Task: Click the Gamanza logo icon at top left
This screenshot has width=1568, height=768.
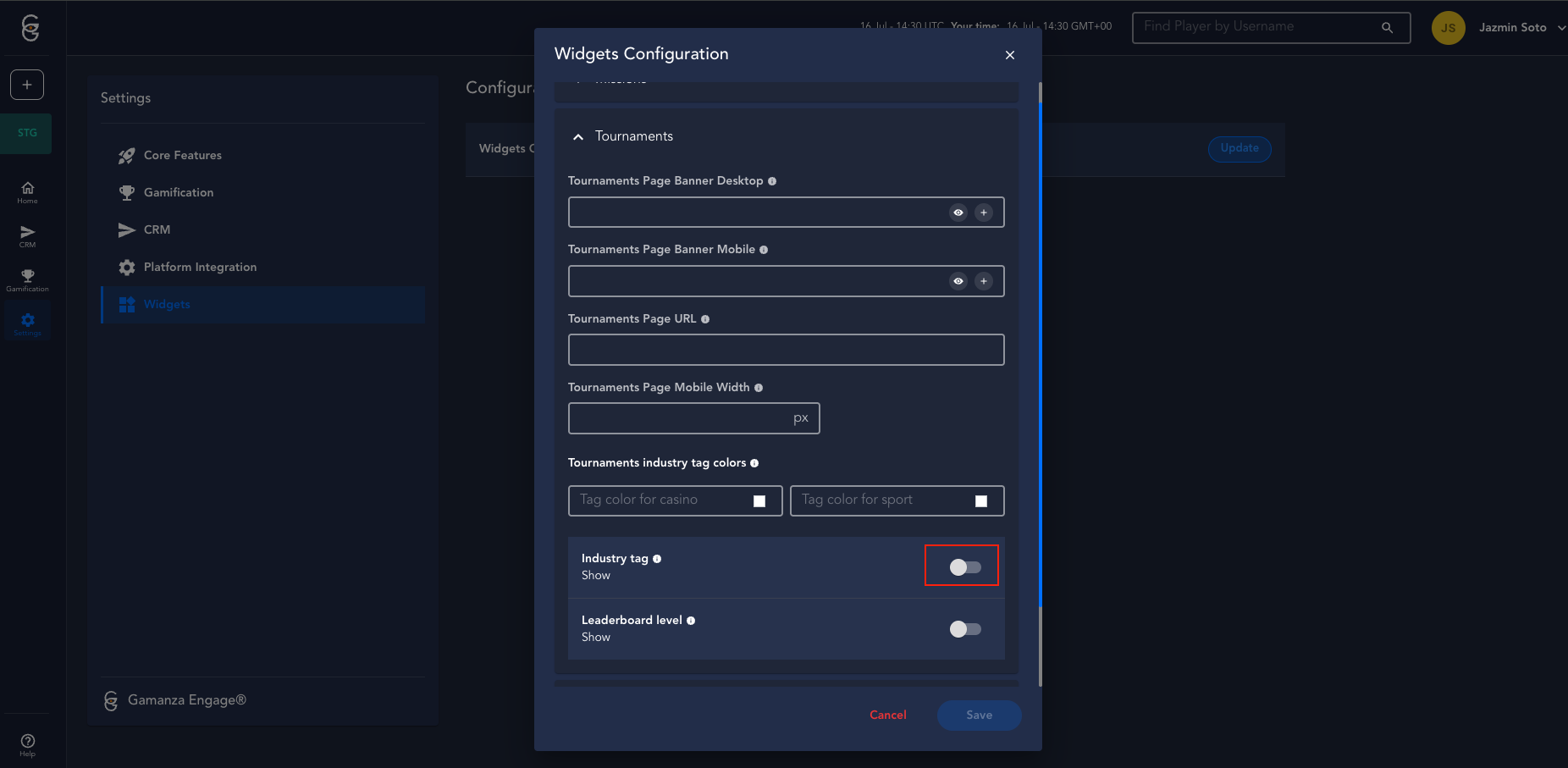Action: tap(30, 28)
